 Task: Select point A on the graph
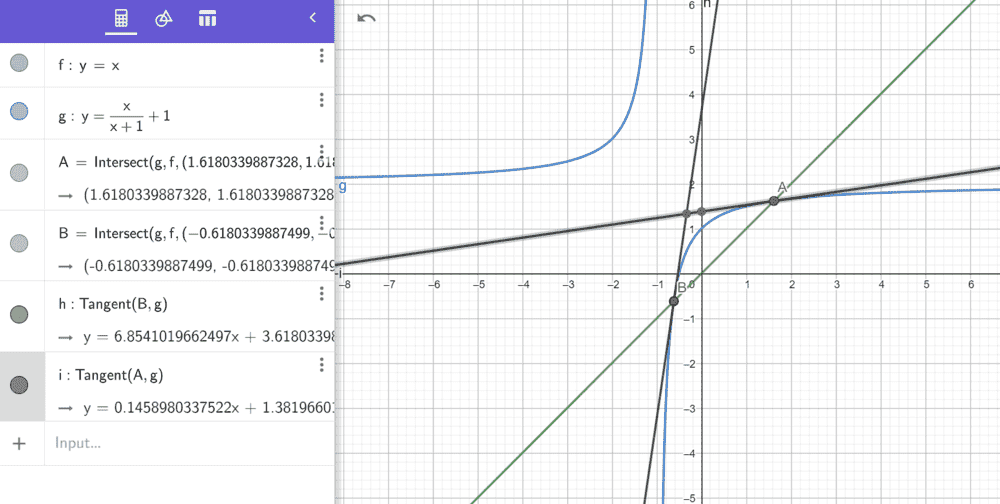(x=774, y=201)
